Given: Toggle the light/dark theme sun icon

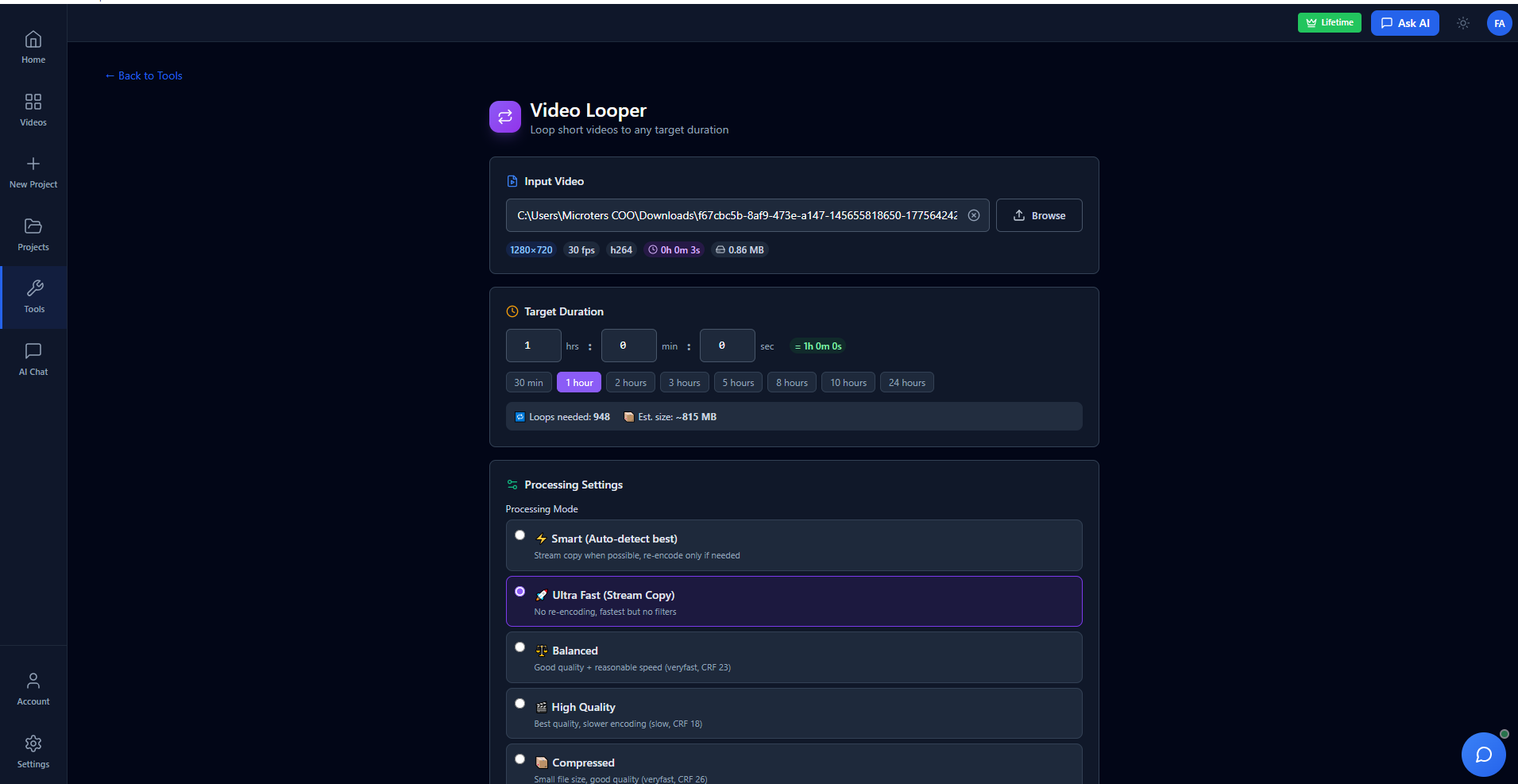Looking at the screenshot, I should 1462,23.
